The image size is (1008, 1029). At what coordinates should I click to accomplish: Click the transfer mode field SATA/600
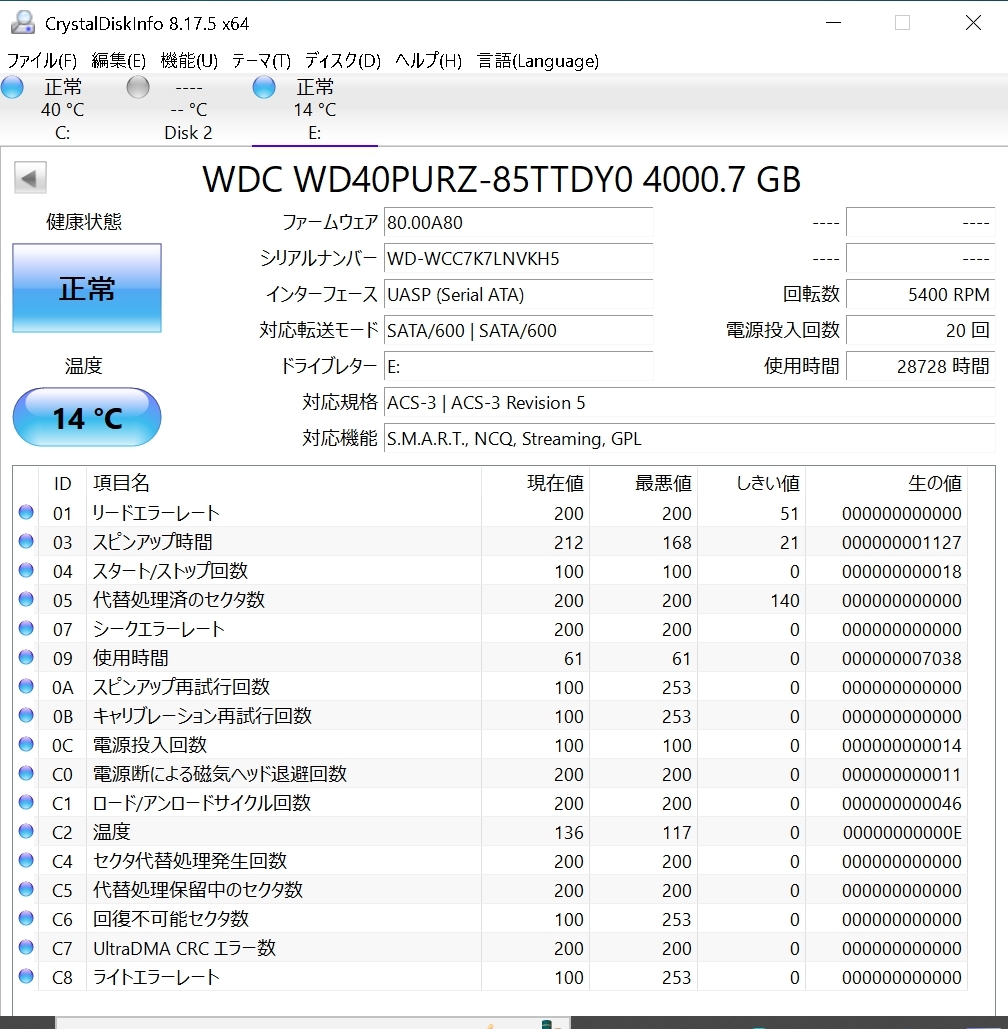pos(518,330)
